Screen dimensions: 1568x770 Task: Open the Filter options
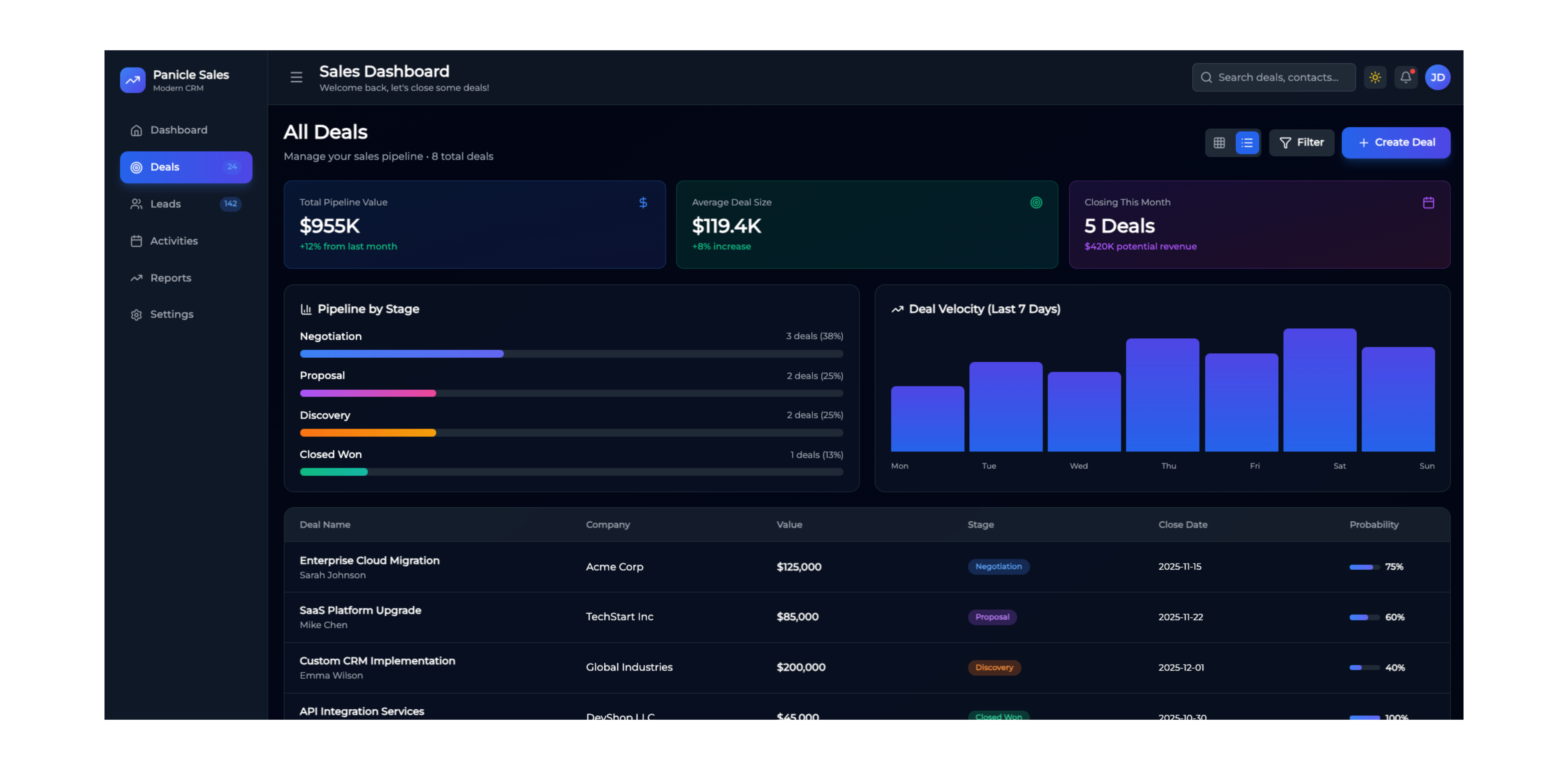pyautogui.click(x=1302, y=142)
